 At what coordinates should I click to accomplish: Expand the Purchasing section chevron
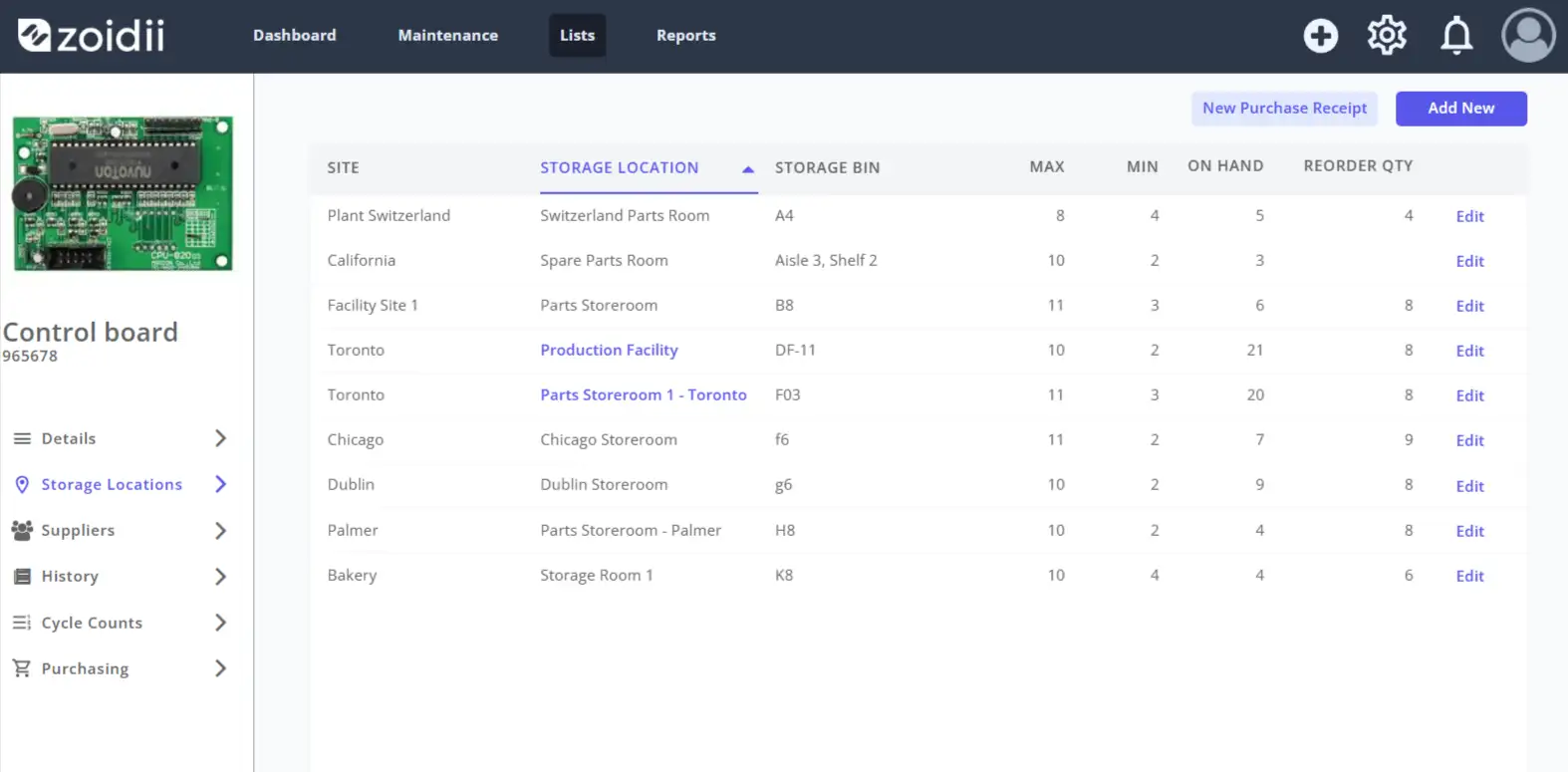[221, 668]
